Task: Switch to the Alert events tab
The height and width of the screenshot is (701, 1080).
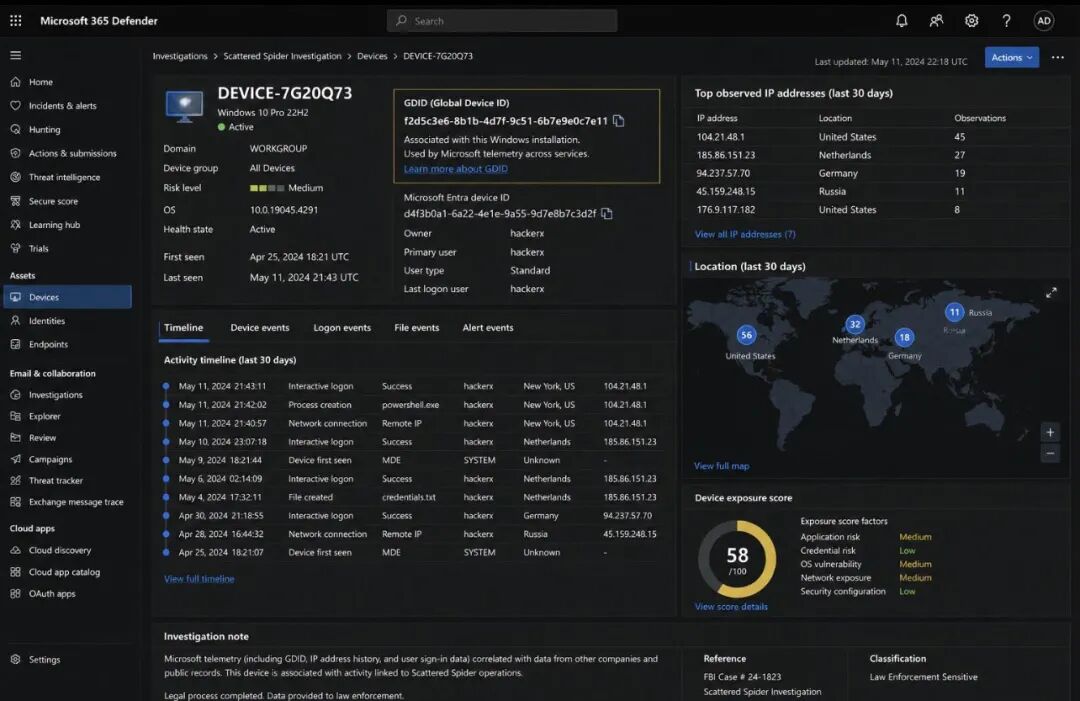Action: (x=488, y=328)
